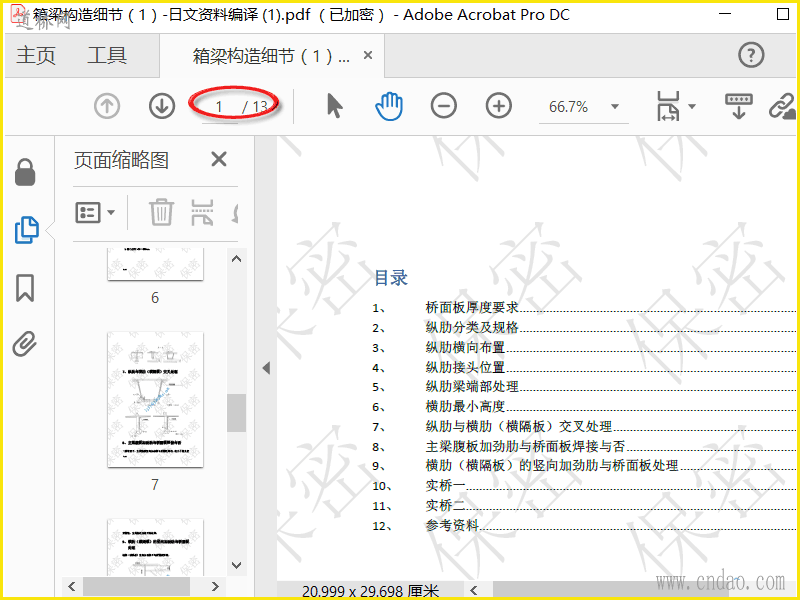This screenshot has width=800, height=600.
Task: Open contents entry 纵肋横向布置
Action: 465,347
